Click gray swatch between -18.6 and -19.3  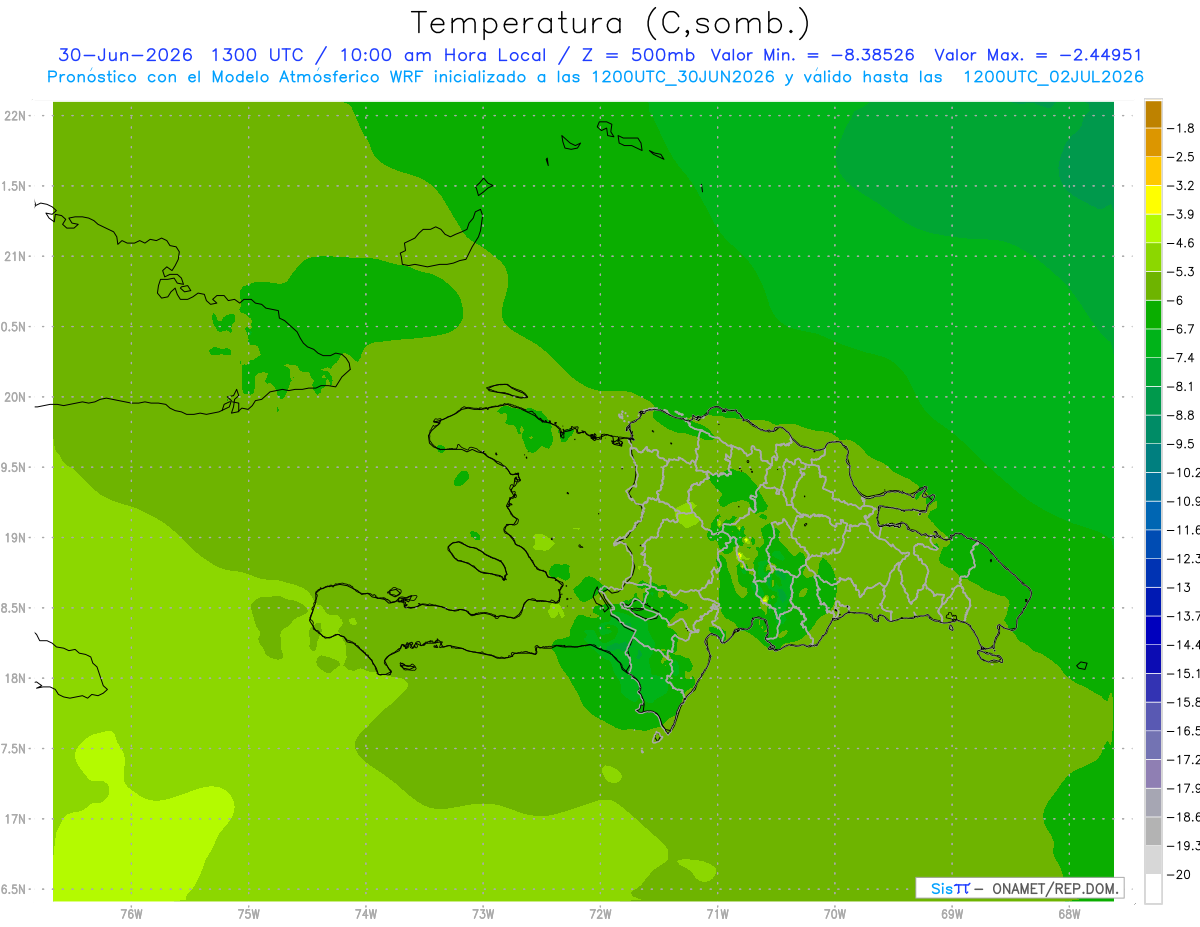(1153, 831)
